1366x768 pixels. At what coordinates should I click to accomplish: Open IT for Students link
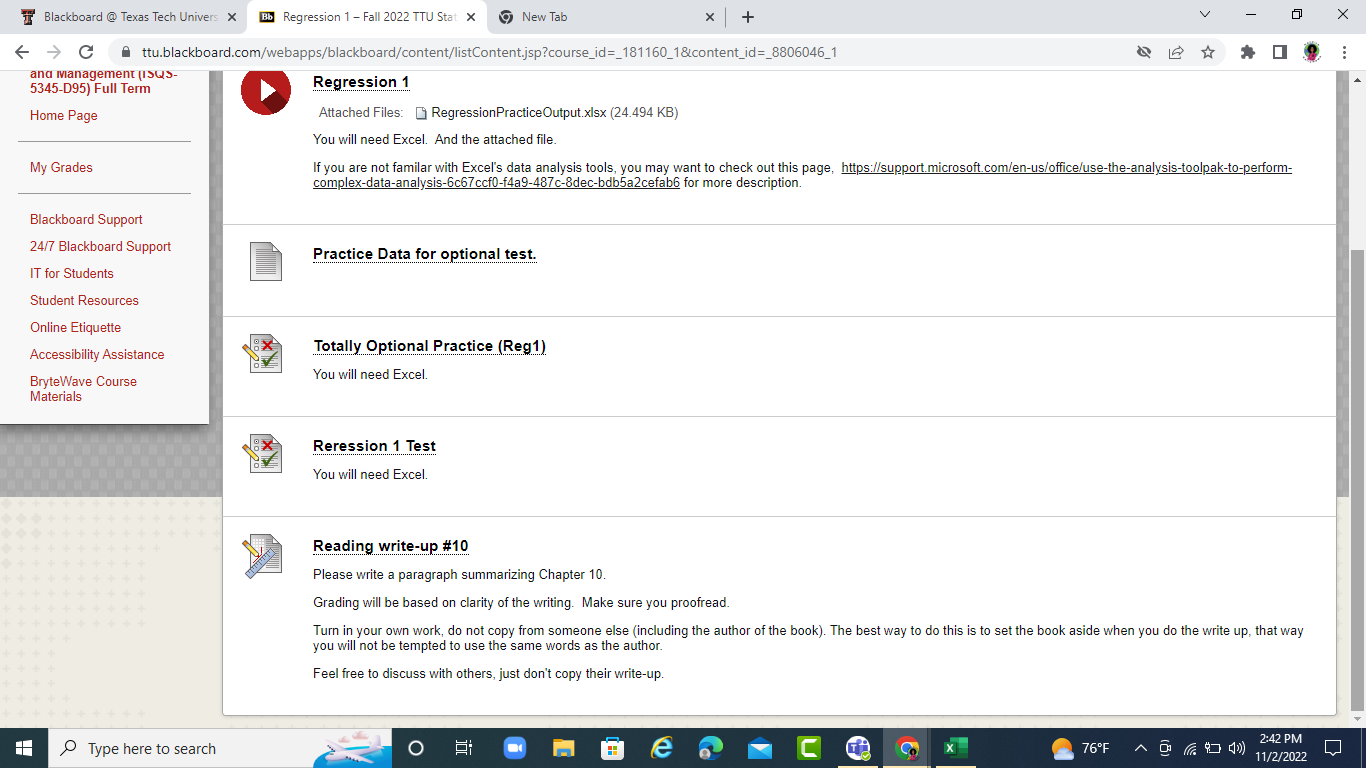coord(72,273)
